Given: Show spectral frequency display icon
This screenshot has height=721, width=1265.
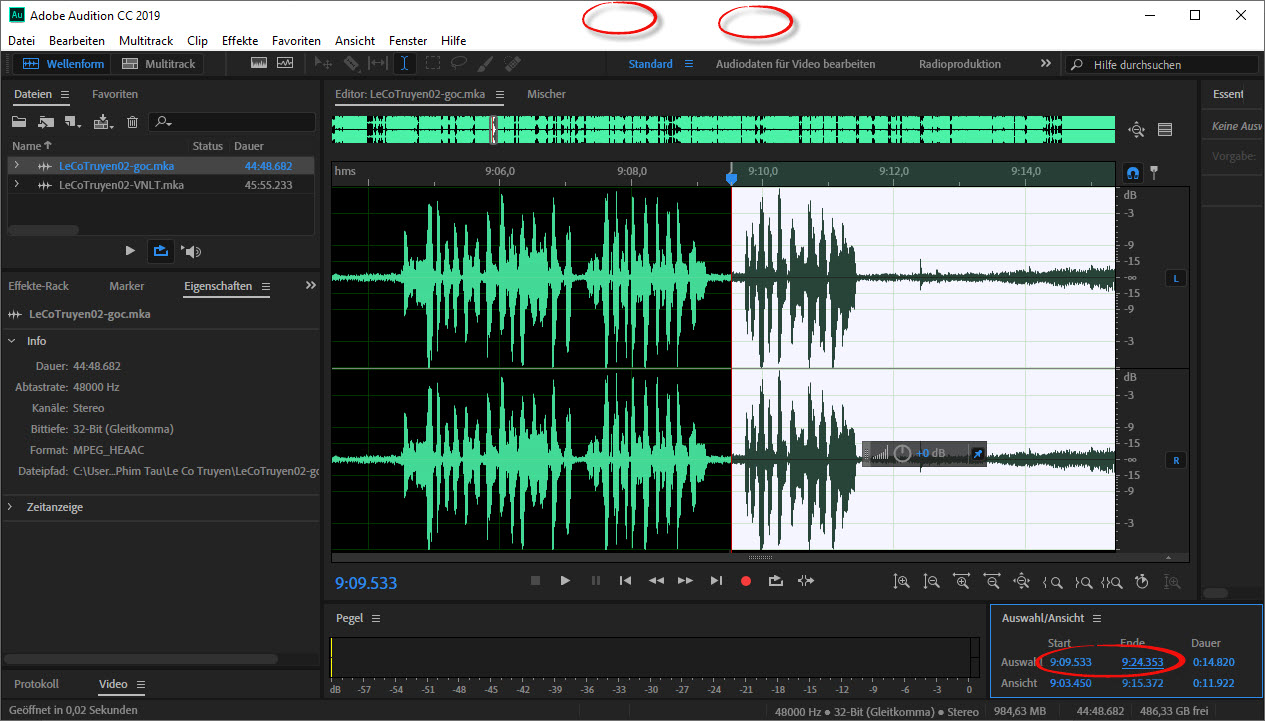Looking at the screenshot, I should point(259,63).
